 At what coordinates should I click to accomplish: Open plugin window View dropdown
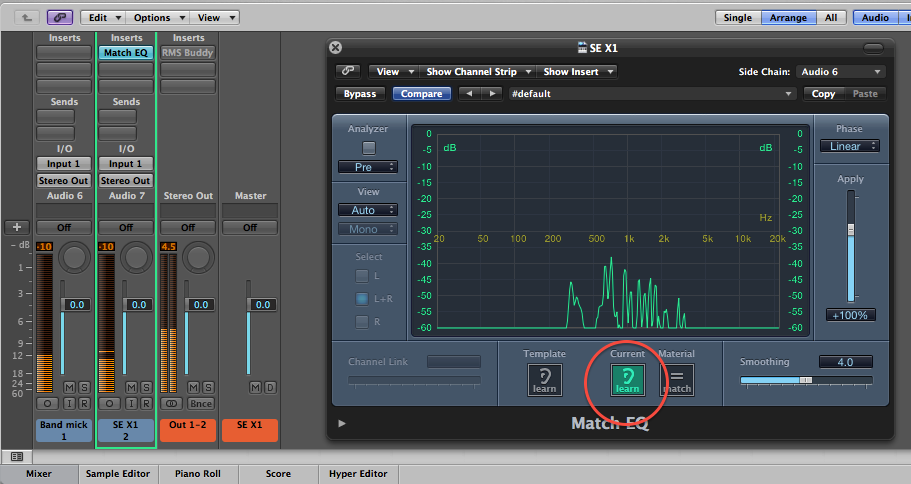pyautogui.click(x=394, y=71)
